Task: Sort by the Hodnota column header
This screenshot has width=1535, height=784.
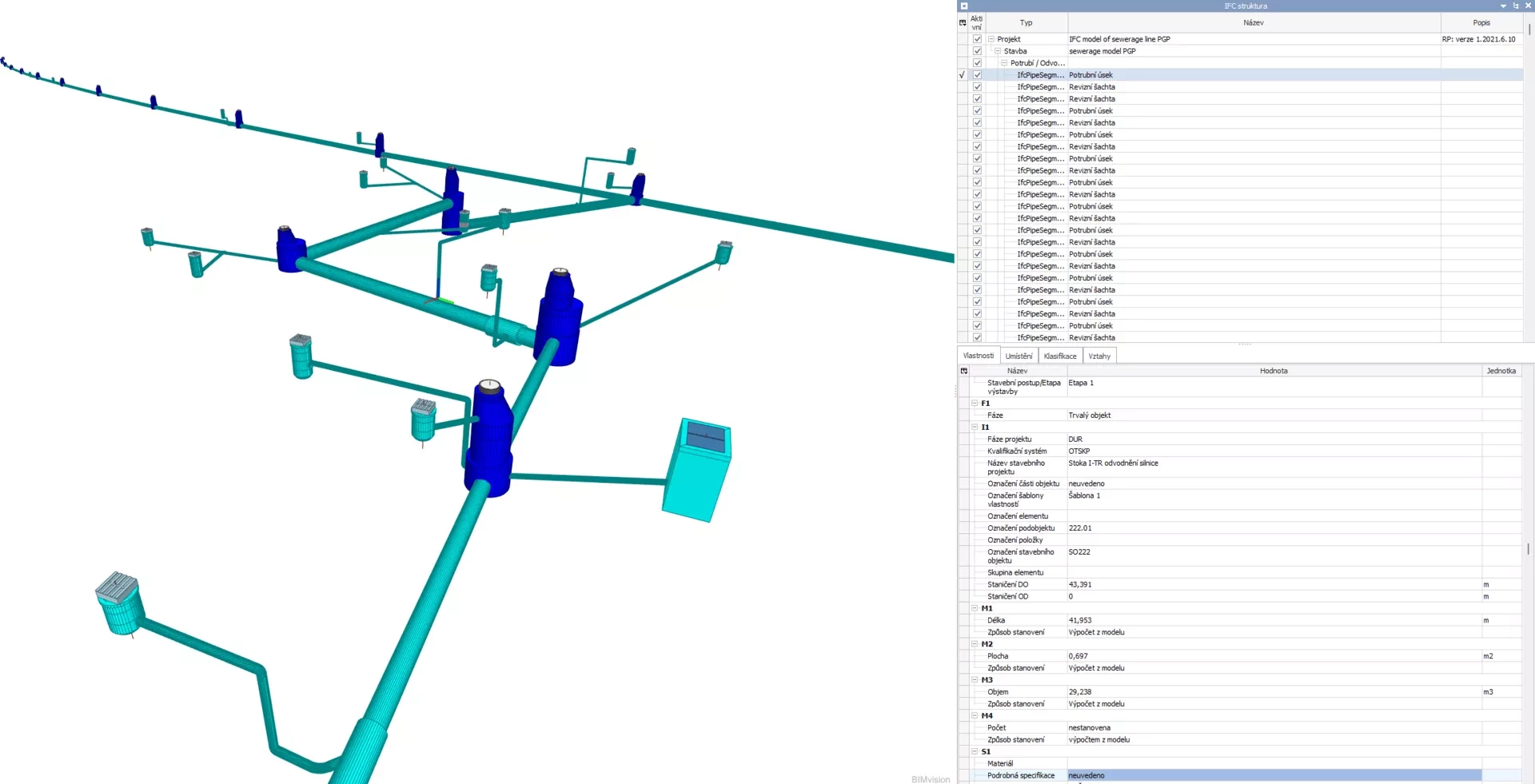Action: click(1274, 371)
